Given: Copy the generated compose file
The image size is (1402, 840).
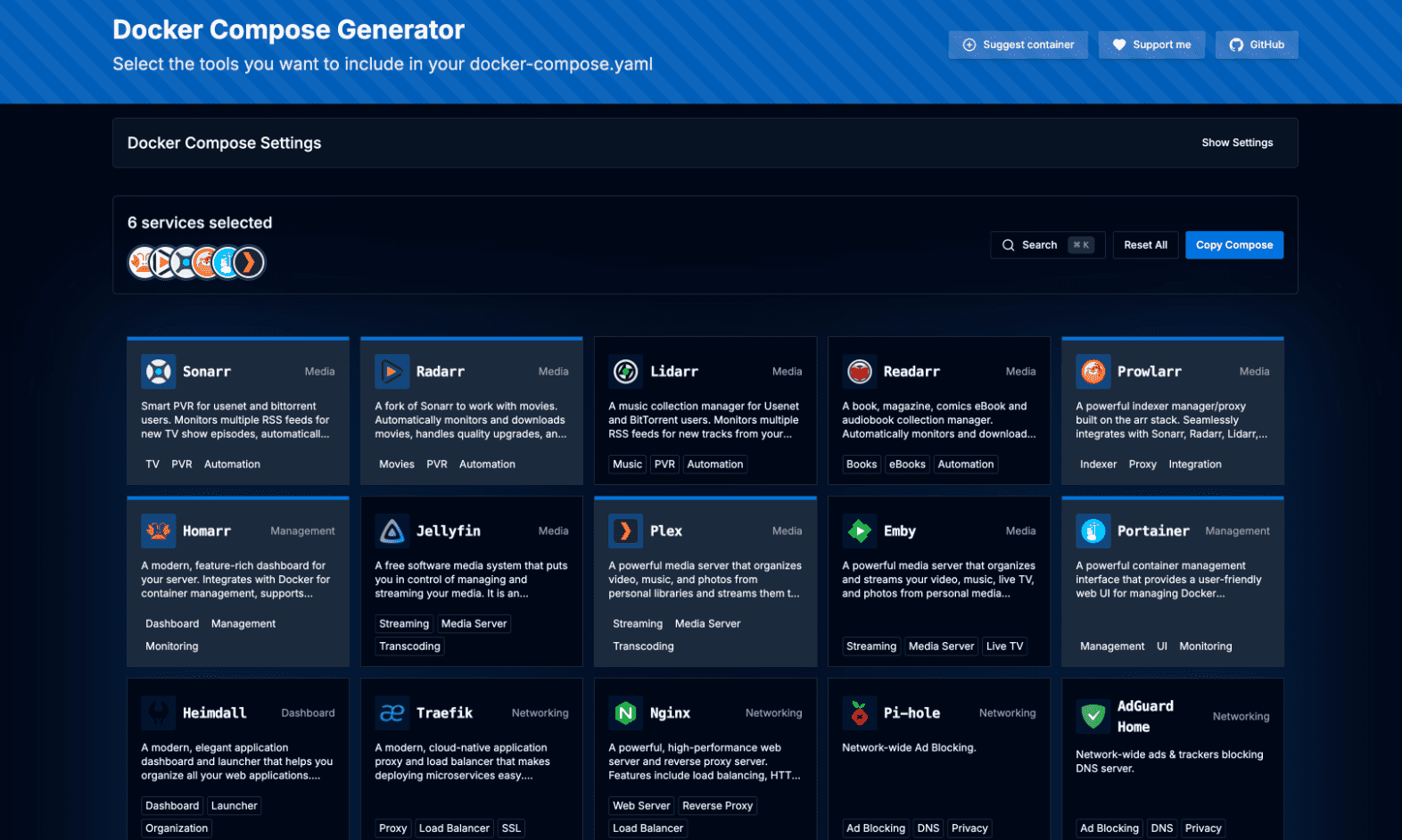Looking at the screenshot, I should (1234, 245).
